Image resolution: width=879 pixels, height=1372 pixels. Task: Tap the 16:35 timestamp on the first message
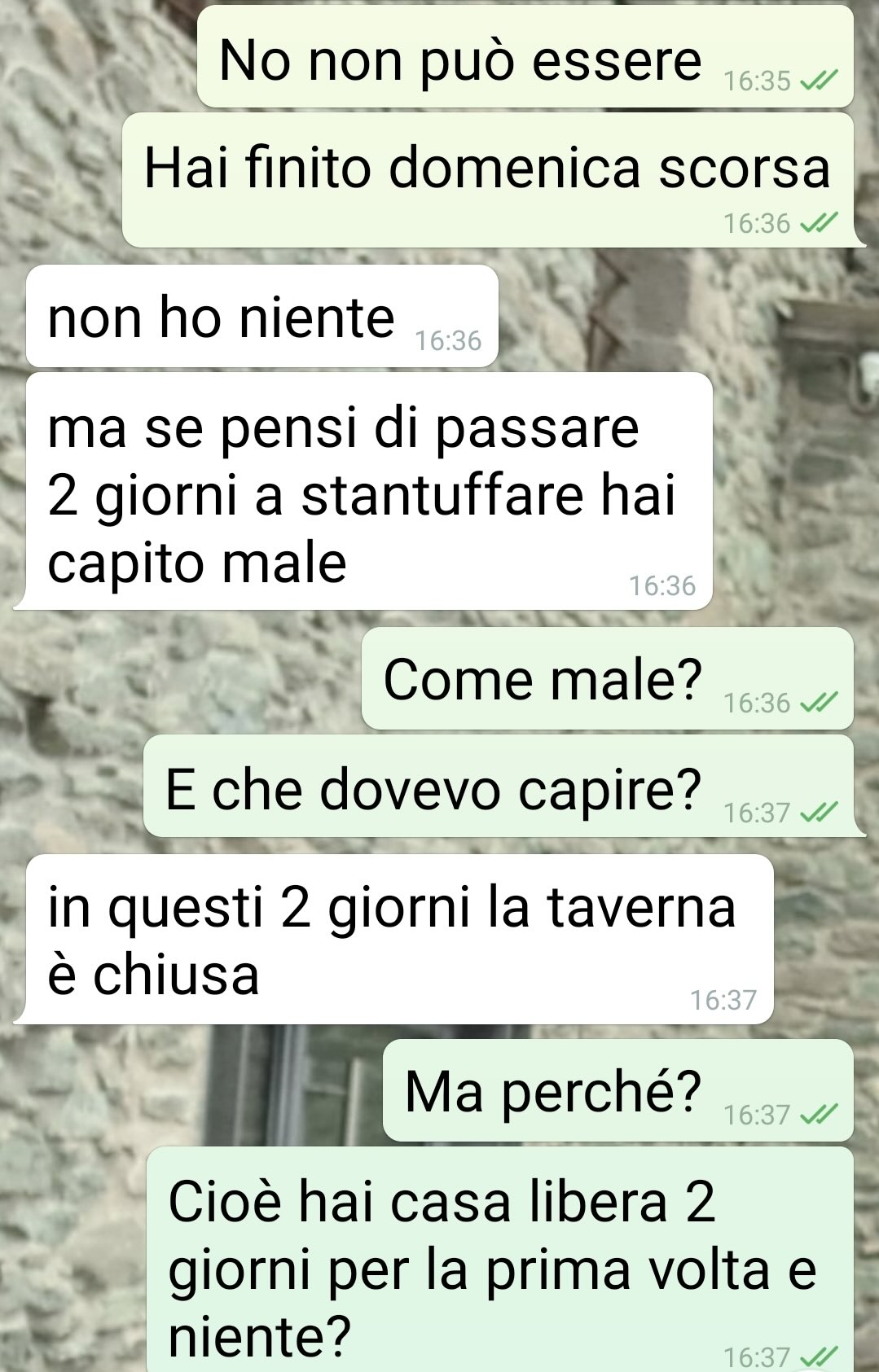point(757,81)
